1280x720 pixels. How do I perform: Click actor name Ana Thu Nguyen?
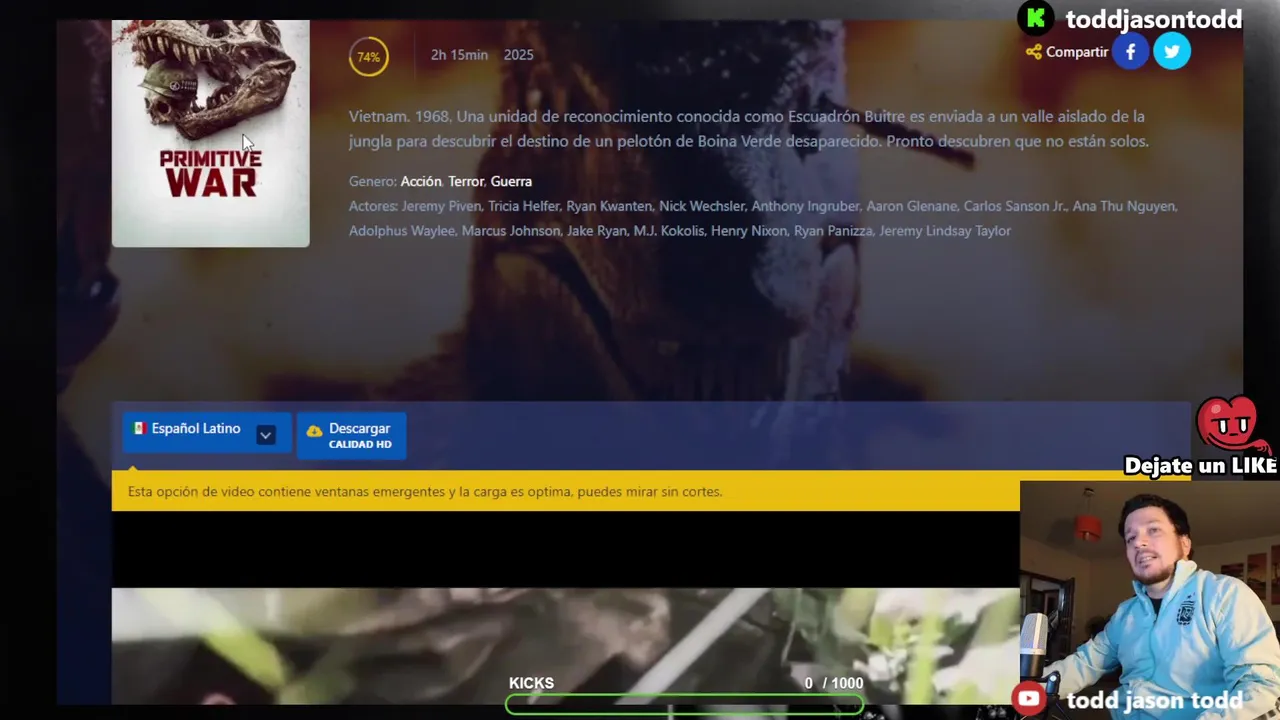tap(1124, 206)
